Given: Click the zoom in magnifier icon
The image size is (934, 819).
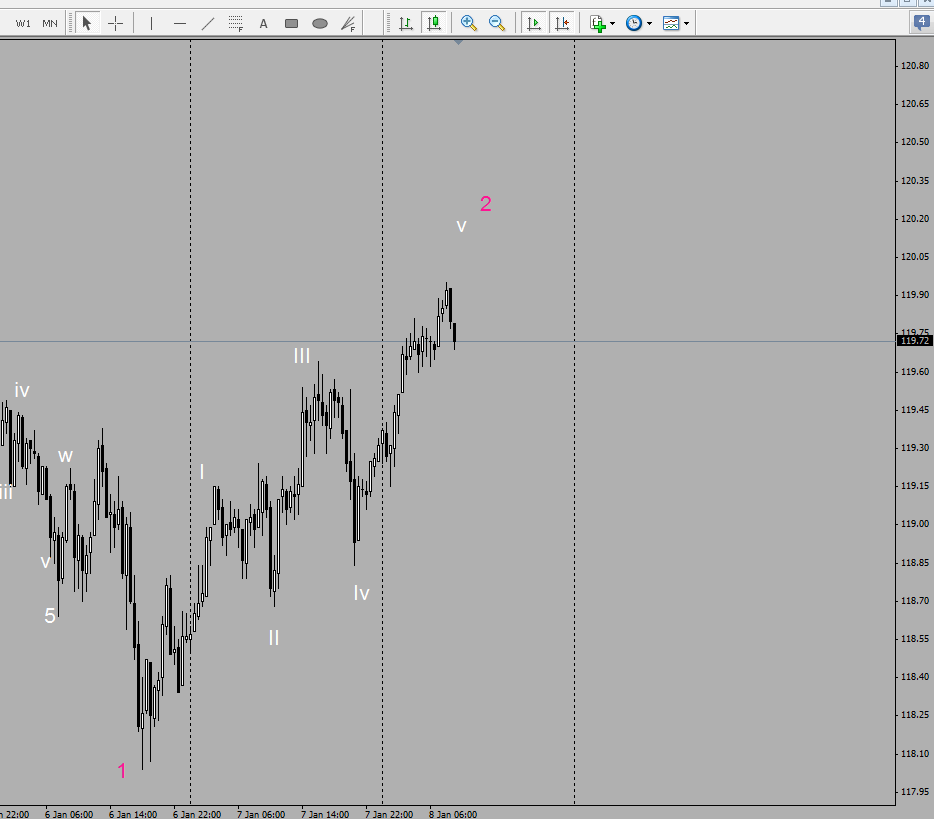Looking at the screenshot, I should (467, 23).
